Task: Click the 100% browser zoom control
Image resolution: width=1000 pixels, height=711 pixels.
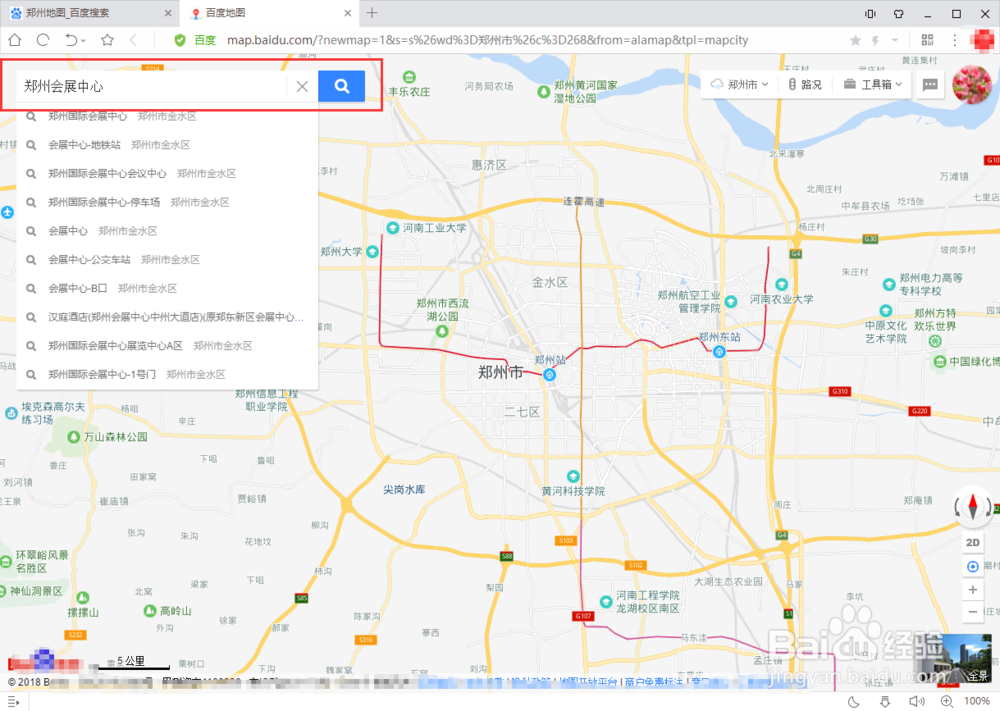Action: (x=975, y=700)
